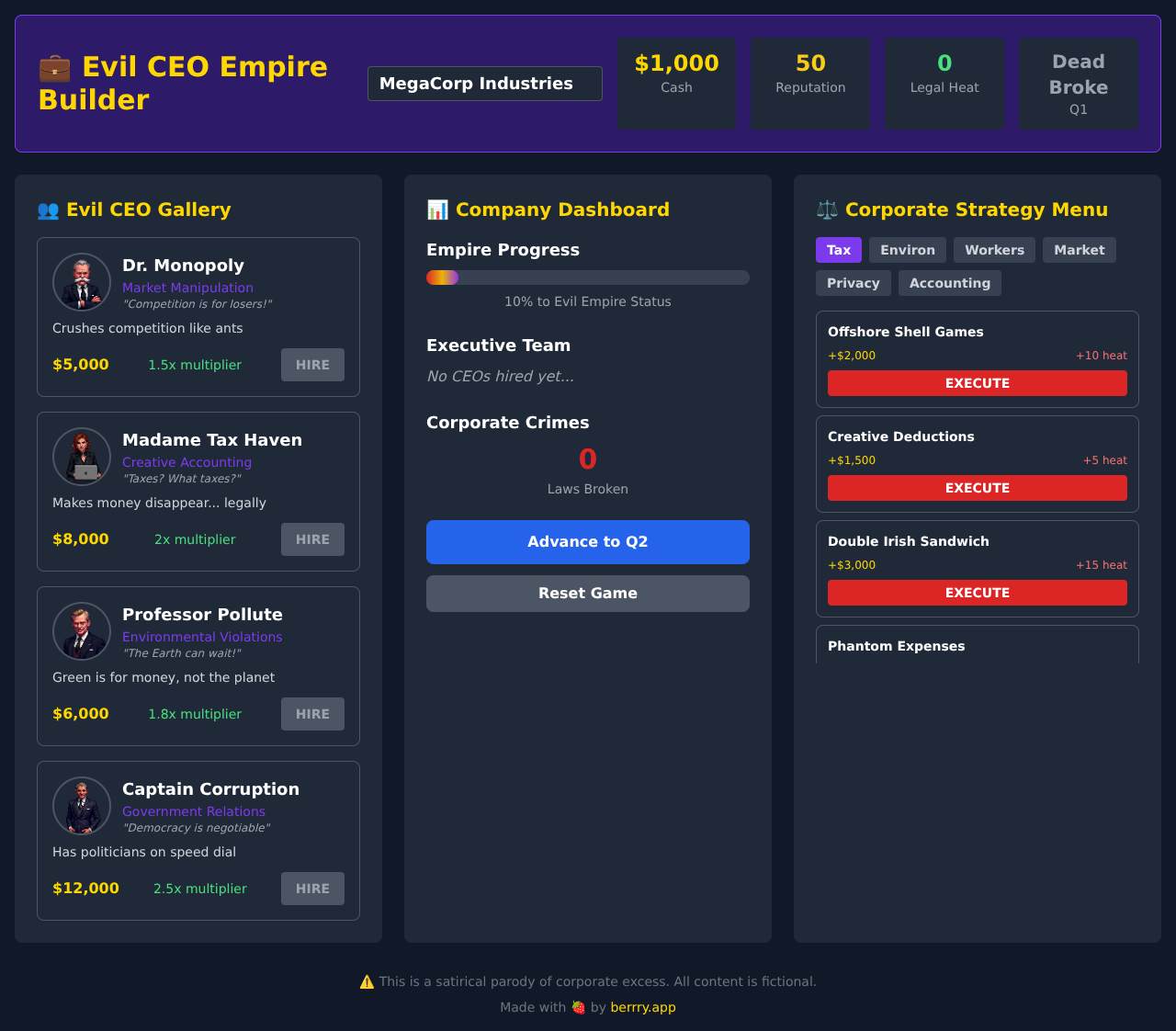Execute the Offshore Shell Games scheme
This screenshot has height=1031, width=1176.
(977, 383)
